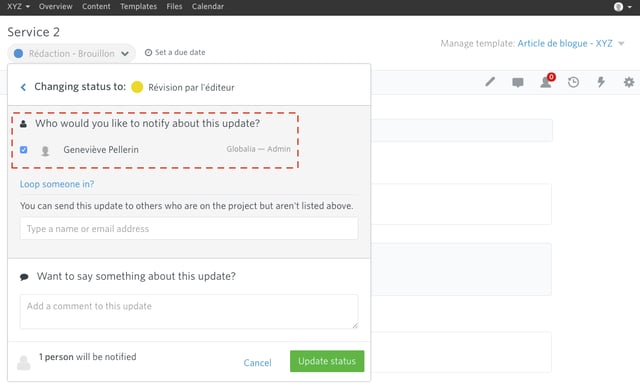640x386 pixels.
Task: Focus the name or email address field
Action: tap(189, 228)
